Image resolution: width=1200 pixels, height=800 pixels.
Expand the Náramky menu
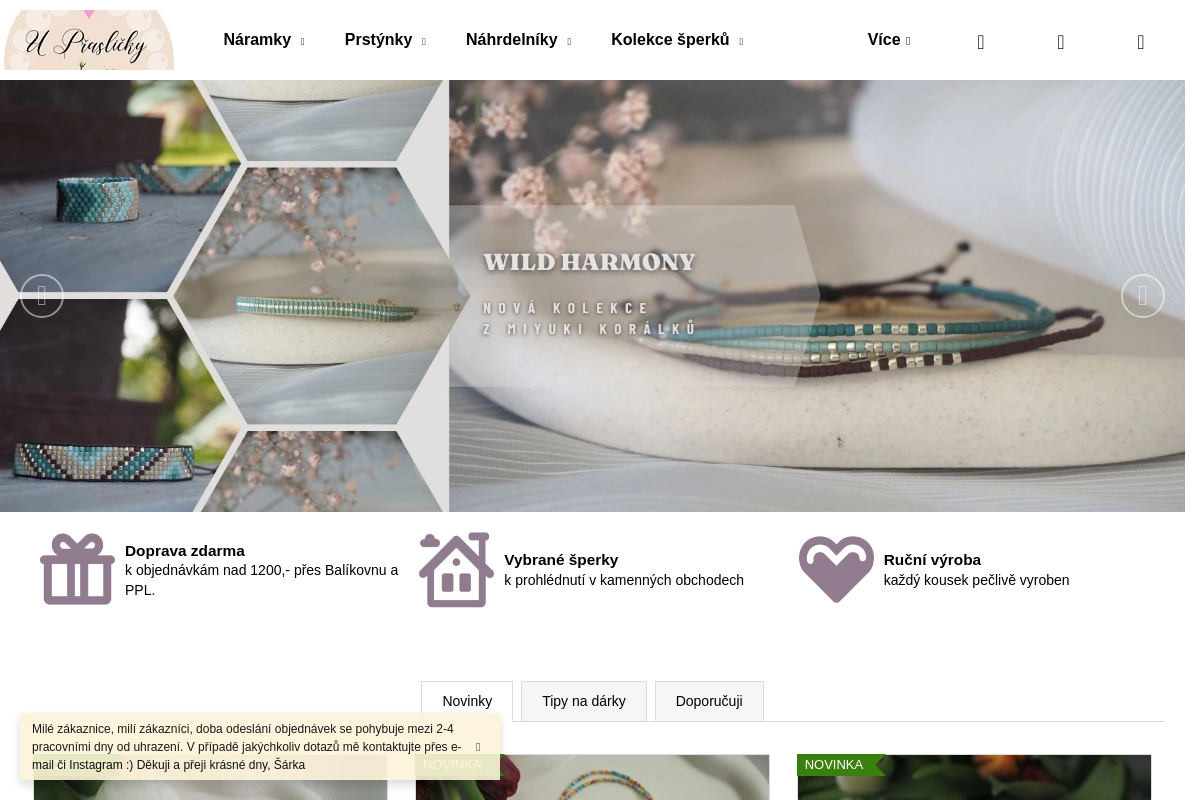[264, 40]
